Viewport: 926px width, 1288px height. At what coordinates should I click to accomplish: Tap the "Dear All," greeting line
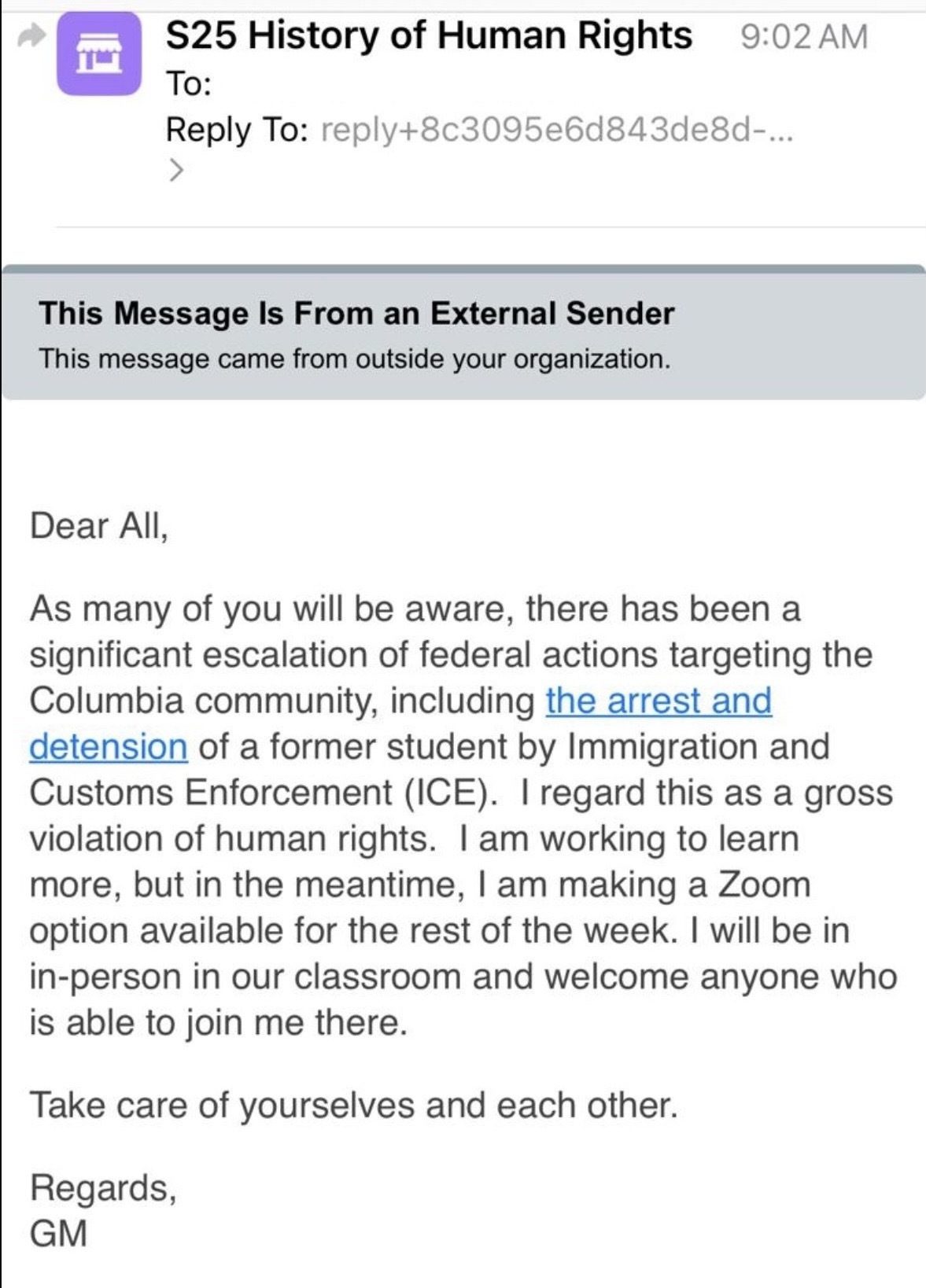click(99, 525)
